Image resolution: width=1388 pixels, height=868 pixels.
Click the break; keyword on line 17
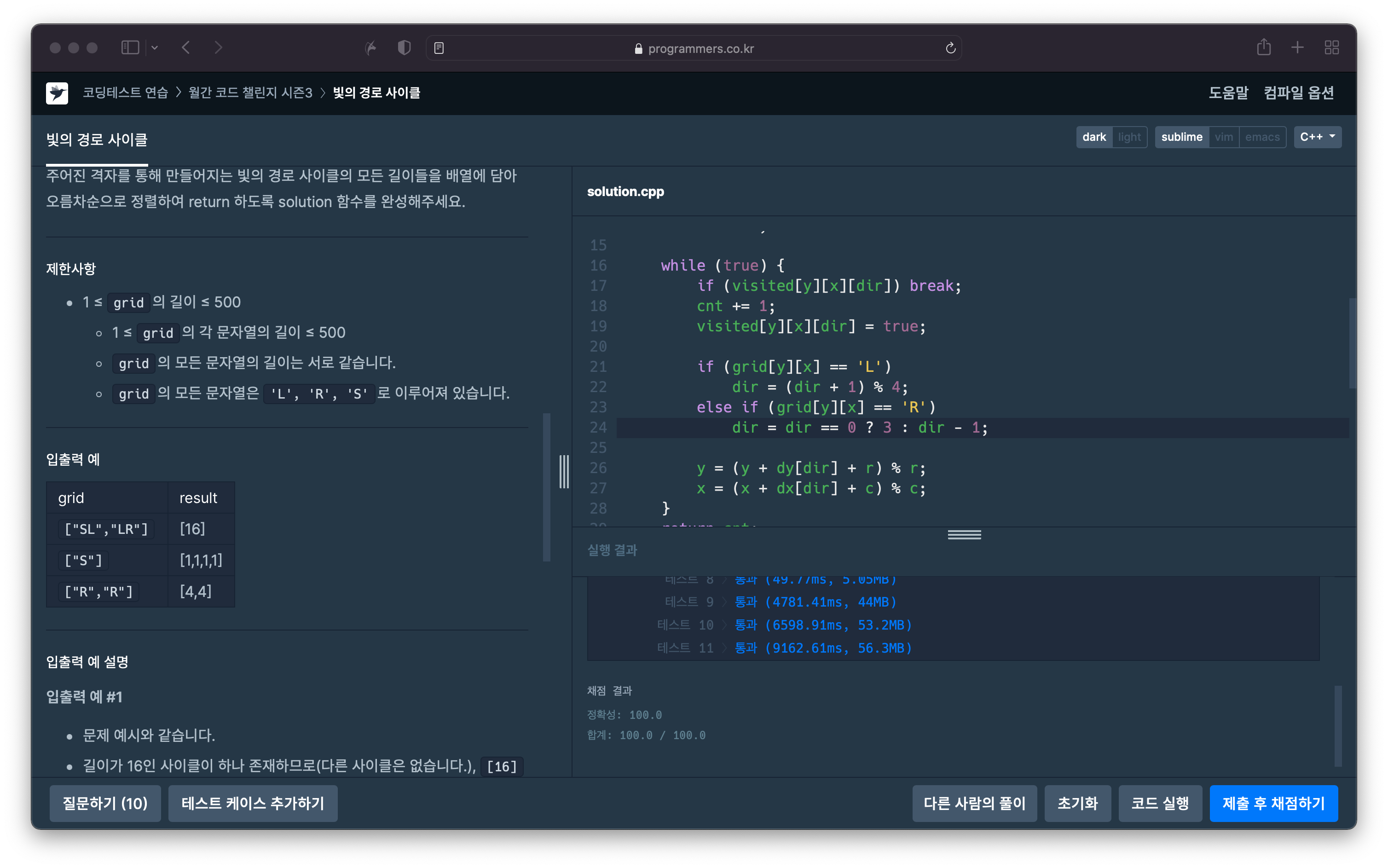click(x=935, y=286)
